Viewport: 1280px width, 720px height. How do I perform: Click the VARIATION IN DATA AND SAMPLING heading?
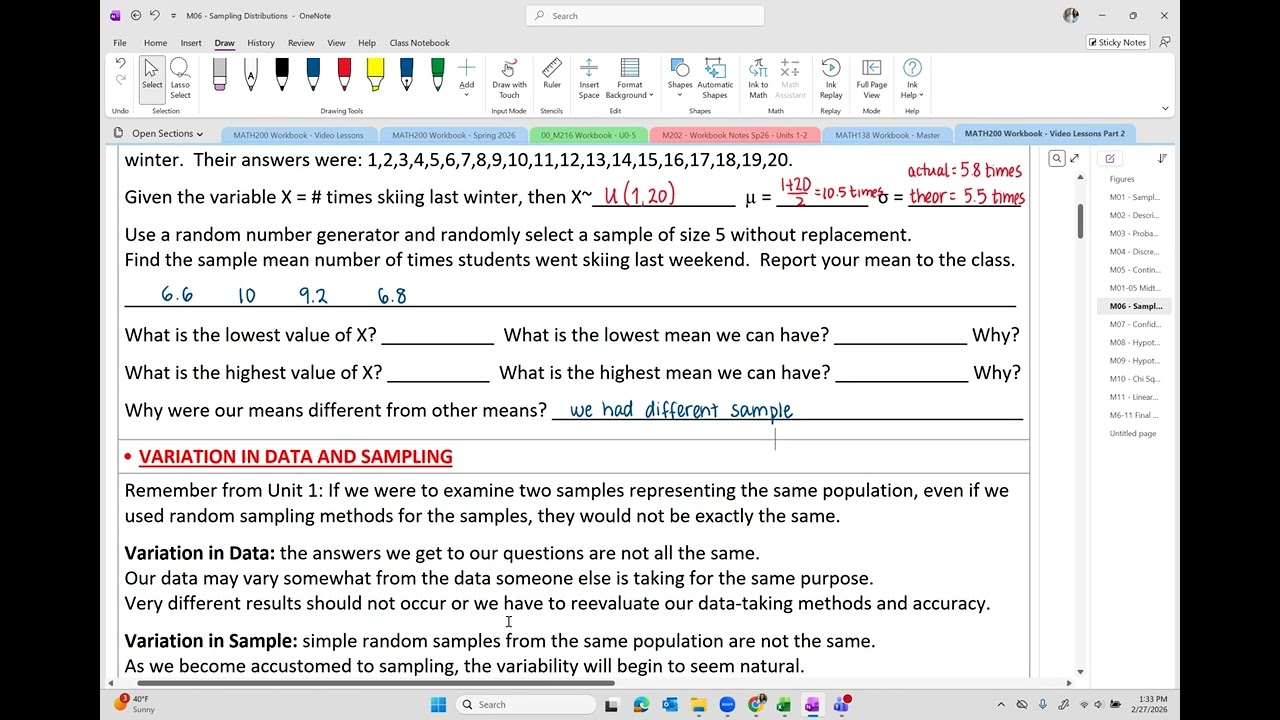tap(295, 457)
